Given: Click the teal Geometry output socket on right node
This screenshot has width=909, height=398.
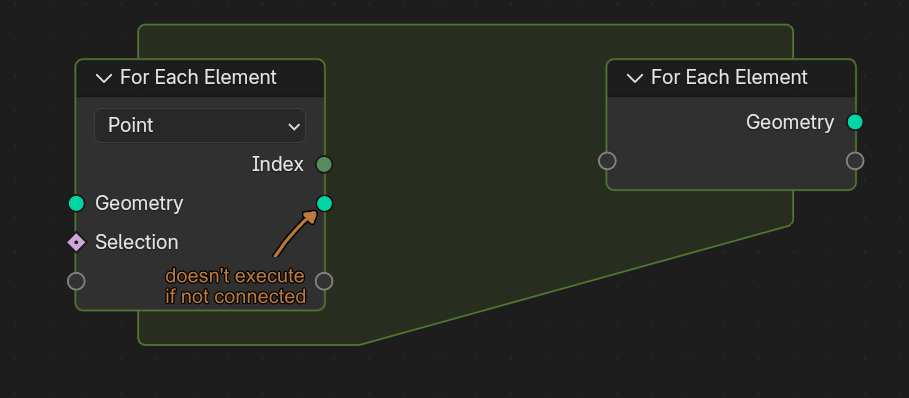Looking at the screenshot, I should (x=855, y=122).
